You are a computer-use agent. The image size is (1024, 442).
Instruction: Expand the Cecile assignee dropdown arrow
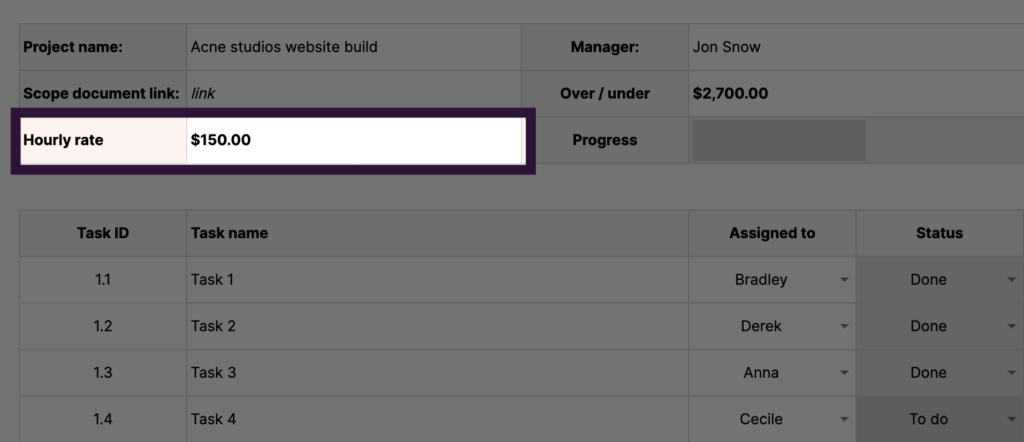(x=844, y=420)
